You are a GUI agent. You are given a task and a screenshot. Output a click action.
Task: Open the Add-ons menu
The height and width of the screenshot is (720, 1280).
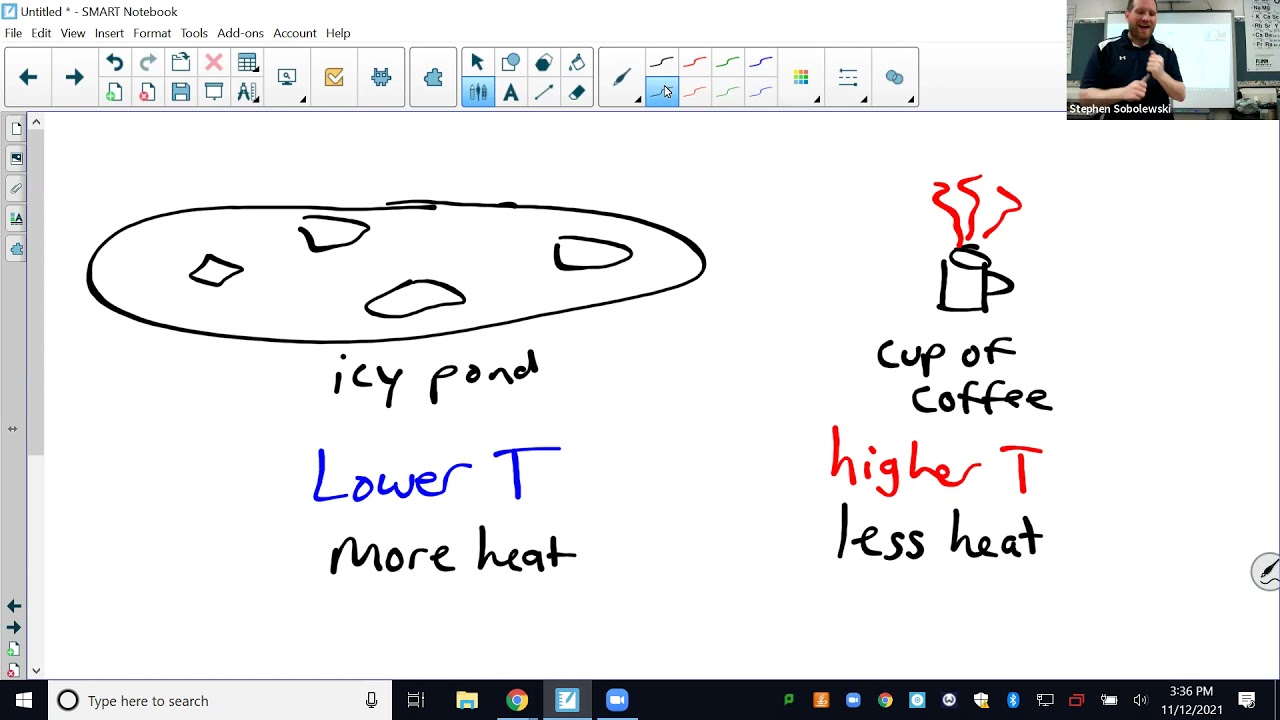click(240, 33)
